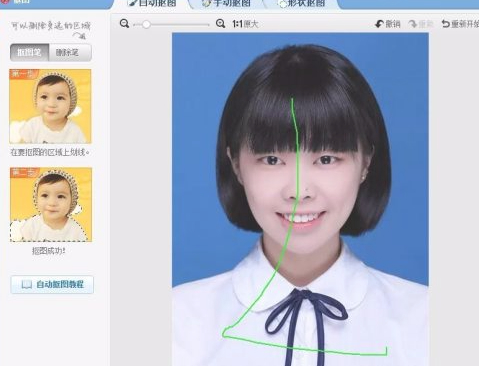The width and height of the screenshot is (479, 366).
Task: Click the zoom slider handle
Action: coord(146,24)
